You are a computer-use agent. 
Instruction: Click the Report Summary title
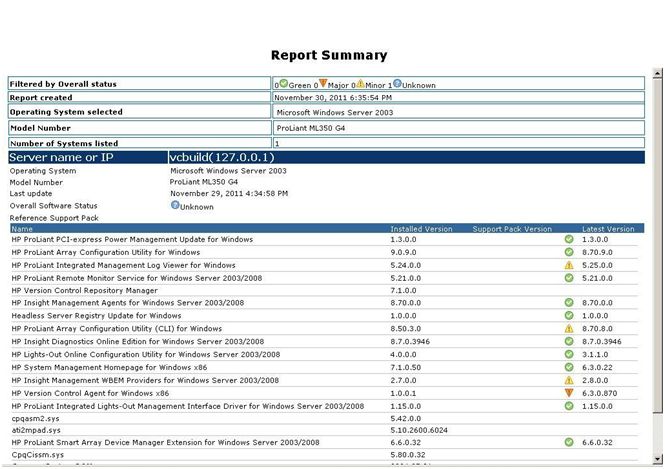[x=329, y=55]
